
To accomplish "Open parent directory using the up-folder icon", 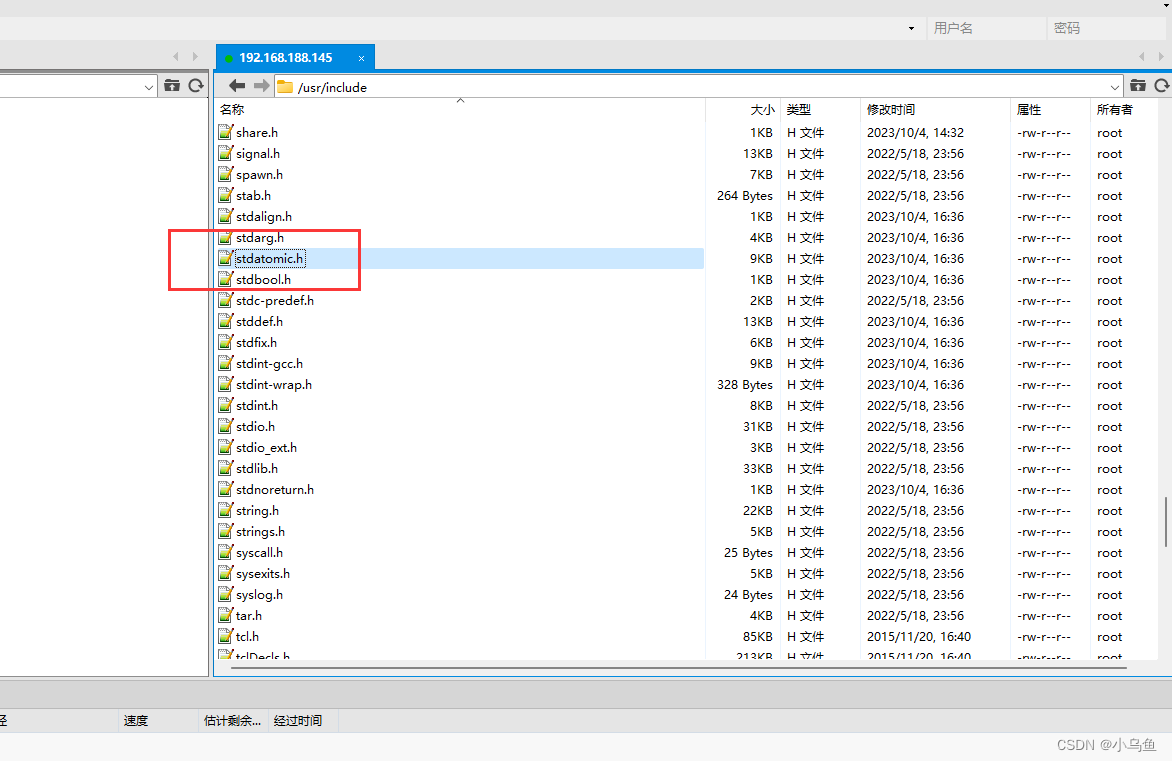I will tap(1138, 86).
